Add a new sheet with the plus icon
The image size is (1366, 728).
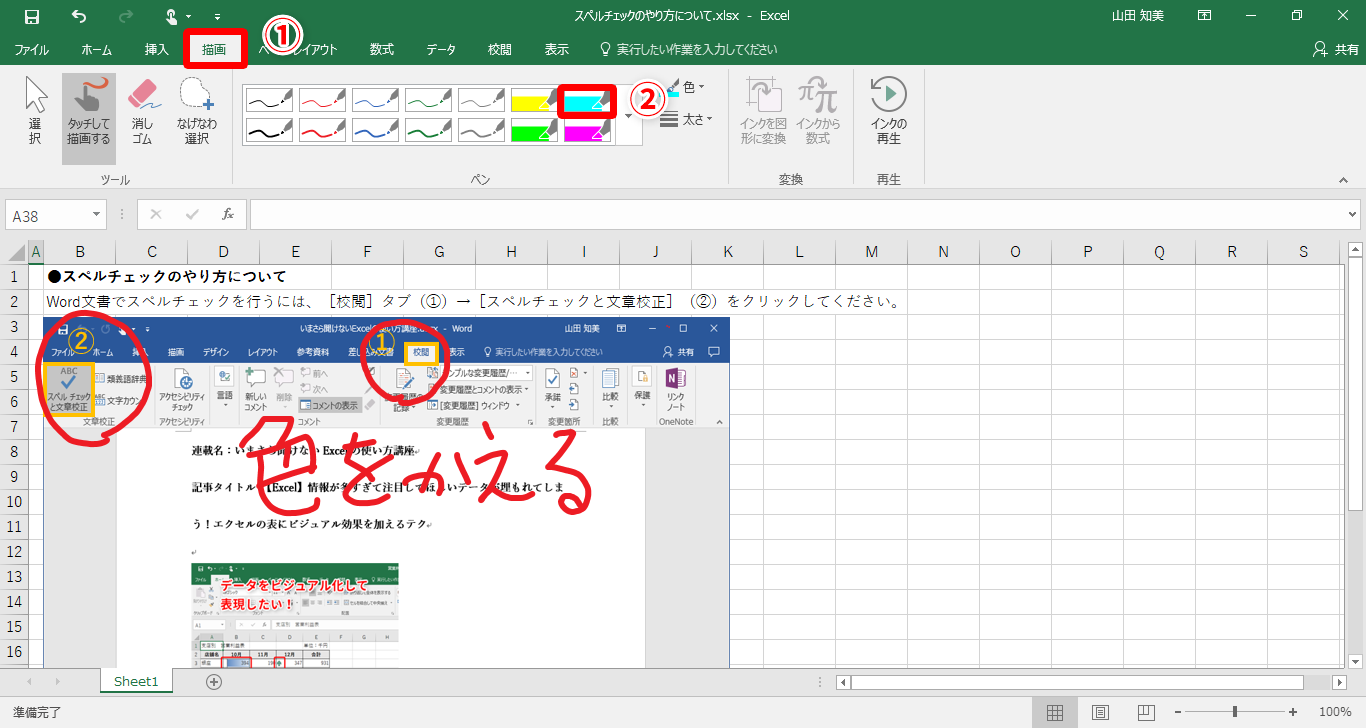(213, 682)
